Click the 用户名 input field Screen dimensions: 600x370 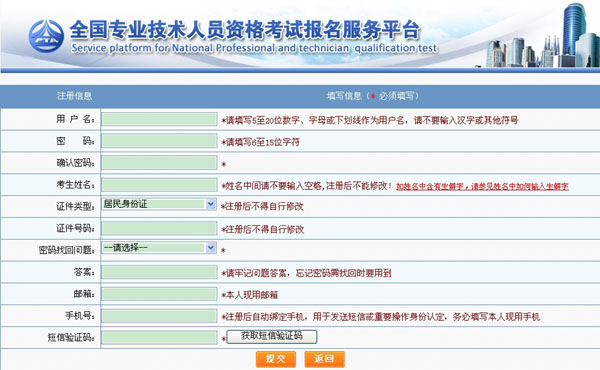pos(159,119)
